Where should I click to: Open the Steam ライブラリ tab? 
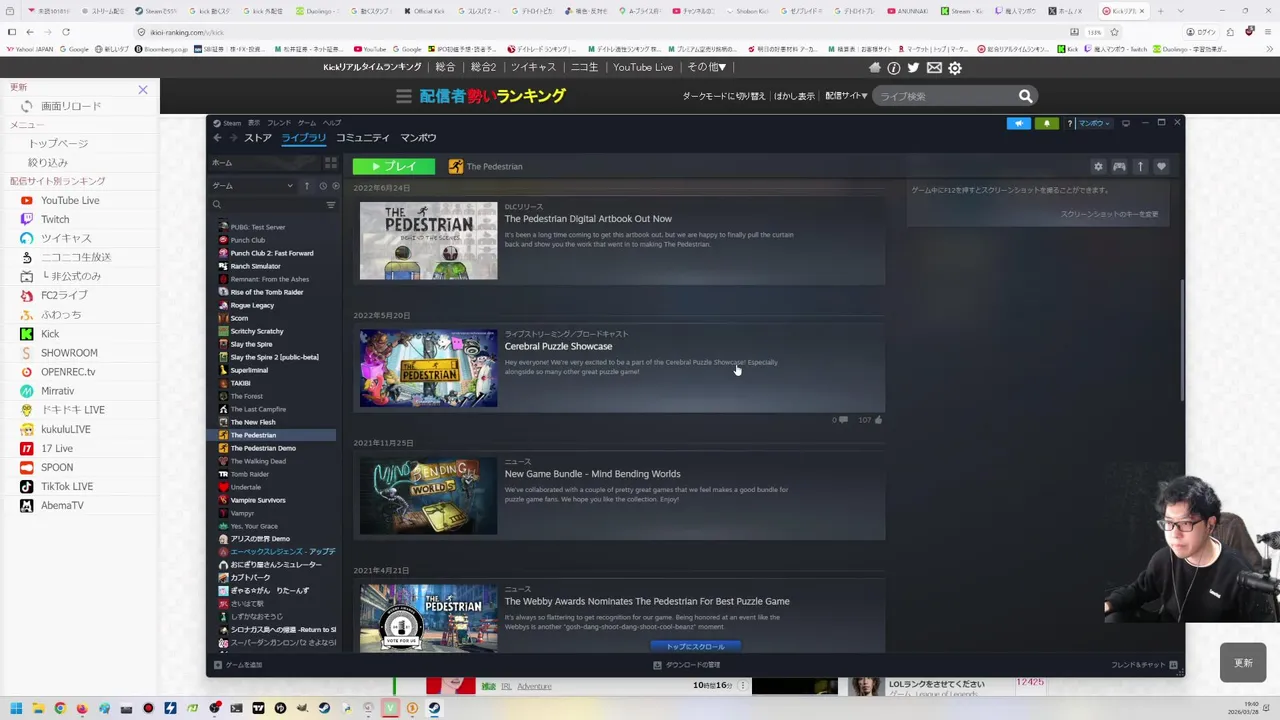click(303, 138)
